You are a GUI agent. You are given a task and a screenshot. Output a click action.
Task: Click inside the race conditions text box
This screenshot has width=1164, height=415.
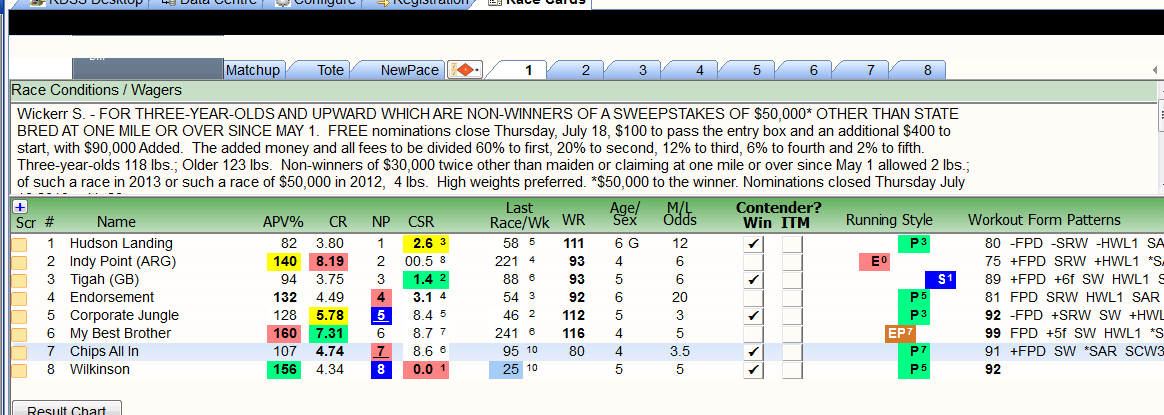583,147
